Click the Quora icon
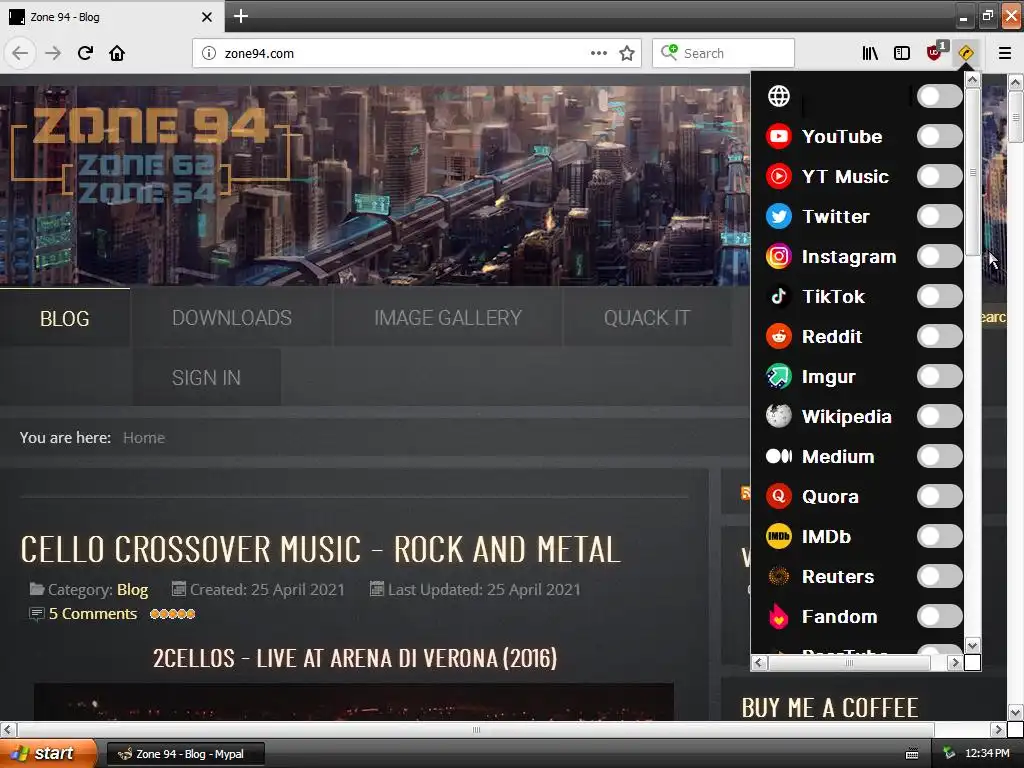This screenshot has width=1024, height=768. [x=778, y=496]
